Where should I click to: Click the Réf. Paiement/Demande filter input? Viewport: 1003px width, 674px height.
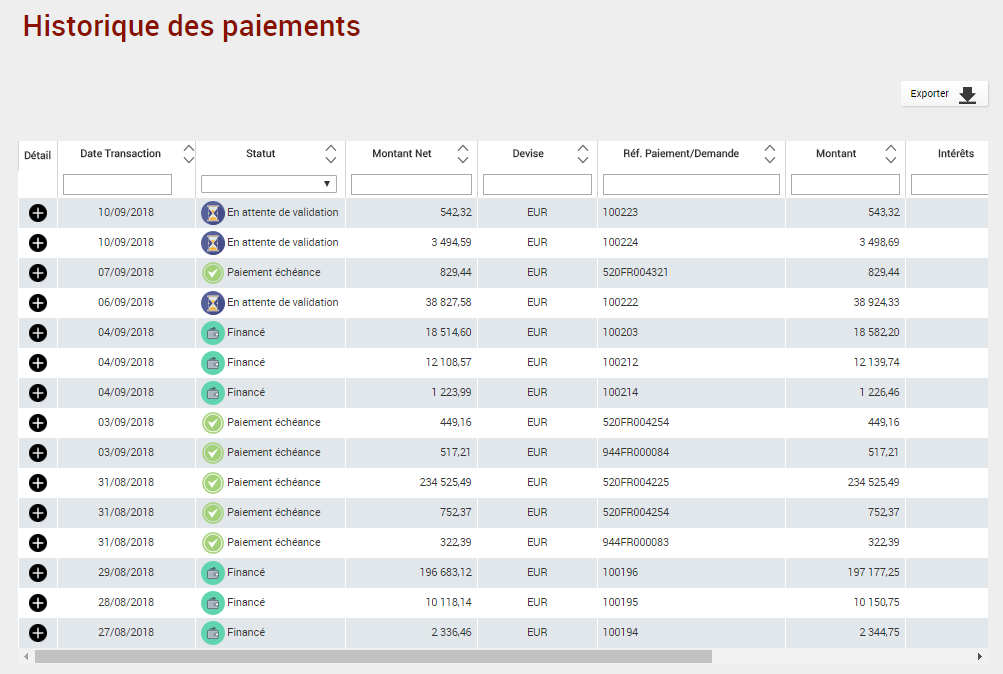point(691,185)
